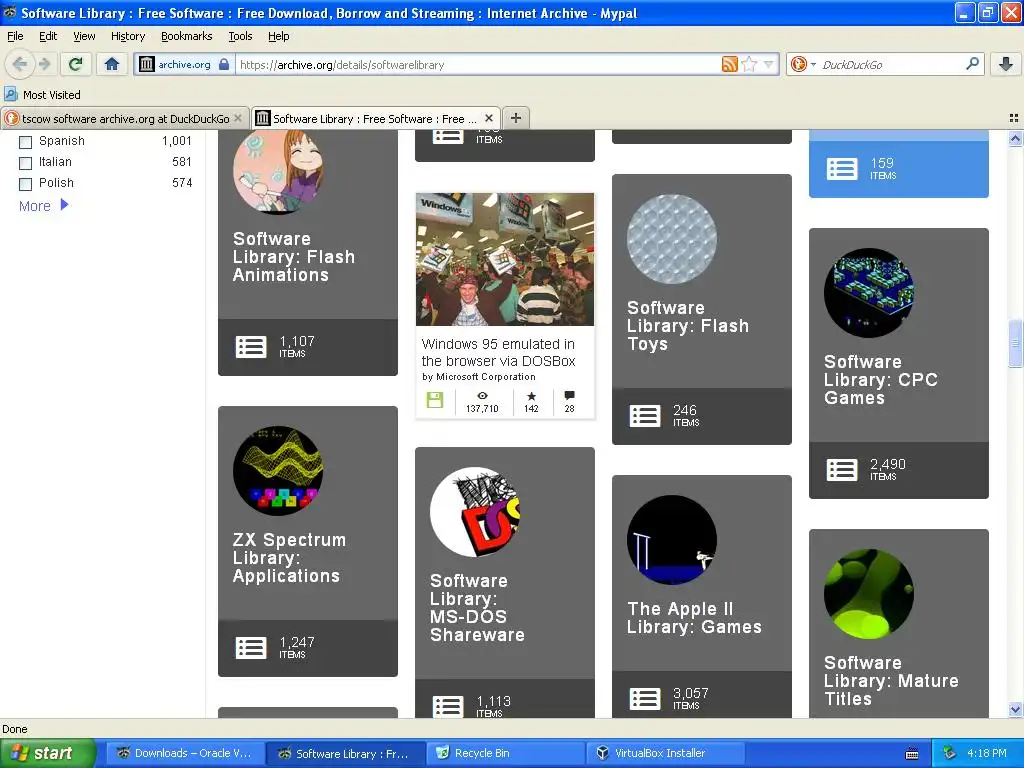Click the list icon beside 2,490 items
The image size is (1024, 768).
(x=842, y=470)
